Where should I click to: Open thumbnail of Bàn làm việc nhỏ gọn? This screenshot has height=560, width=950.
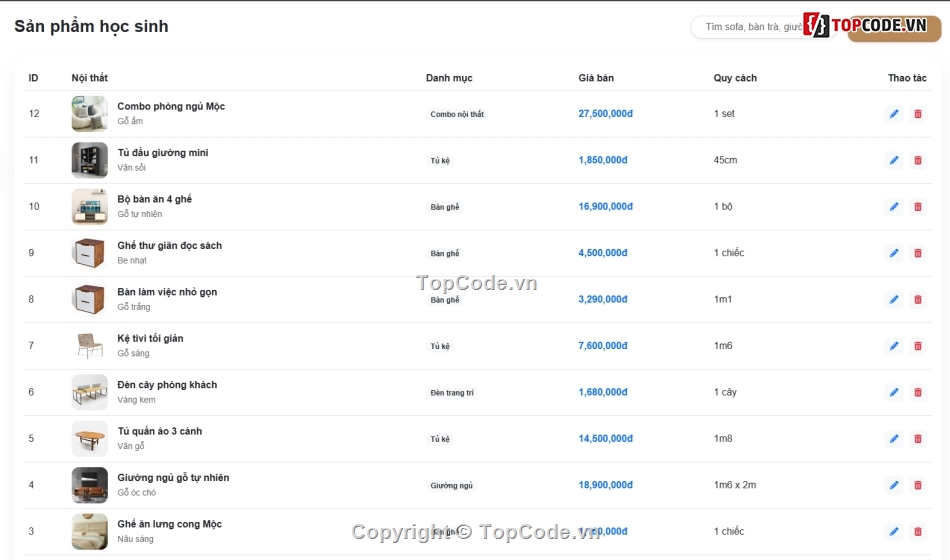click(x=90, y=299)
